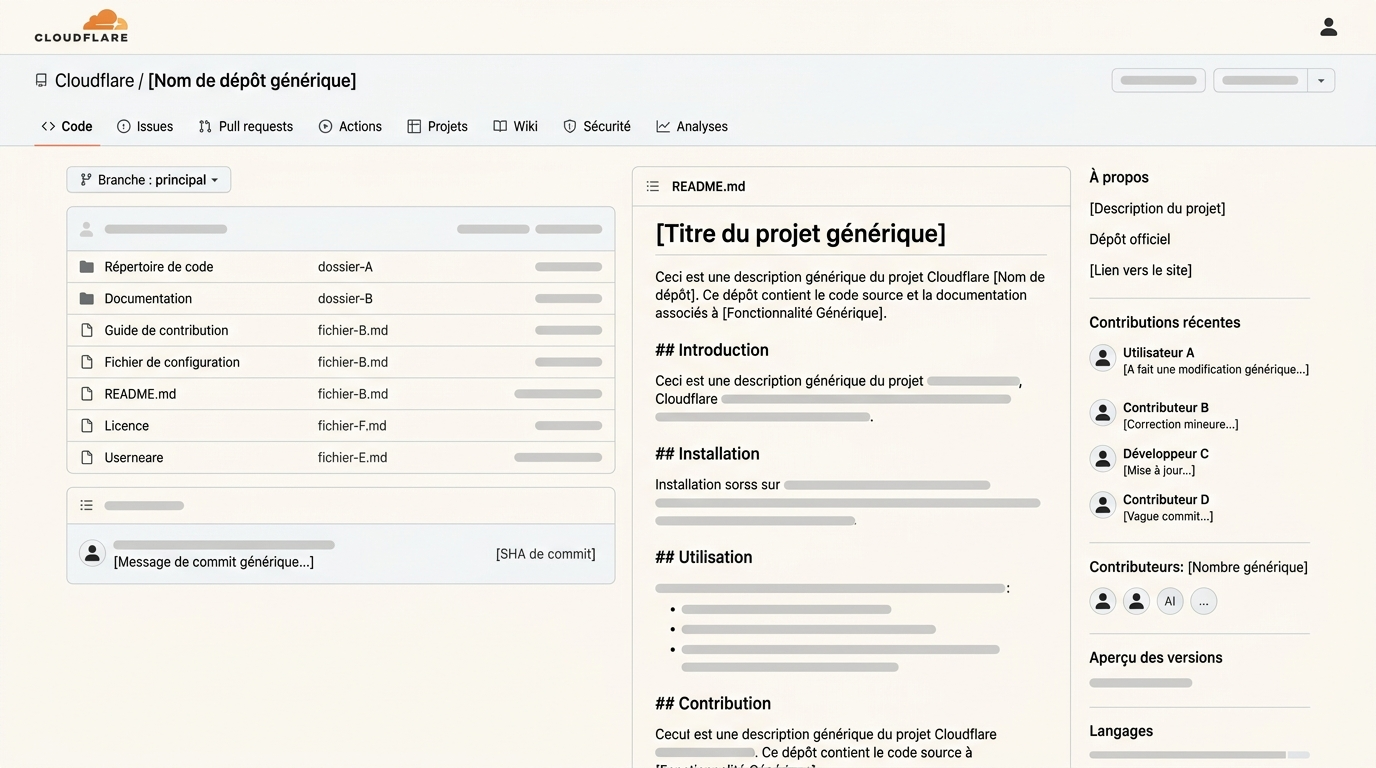Open the Documentation folder
The width and height of the screenshot is (1376, 768).
tap(148, 299)
